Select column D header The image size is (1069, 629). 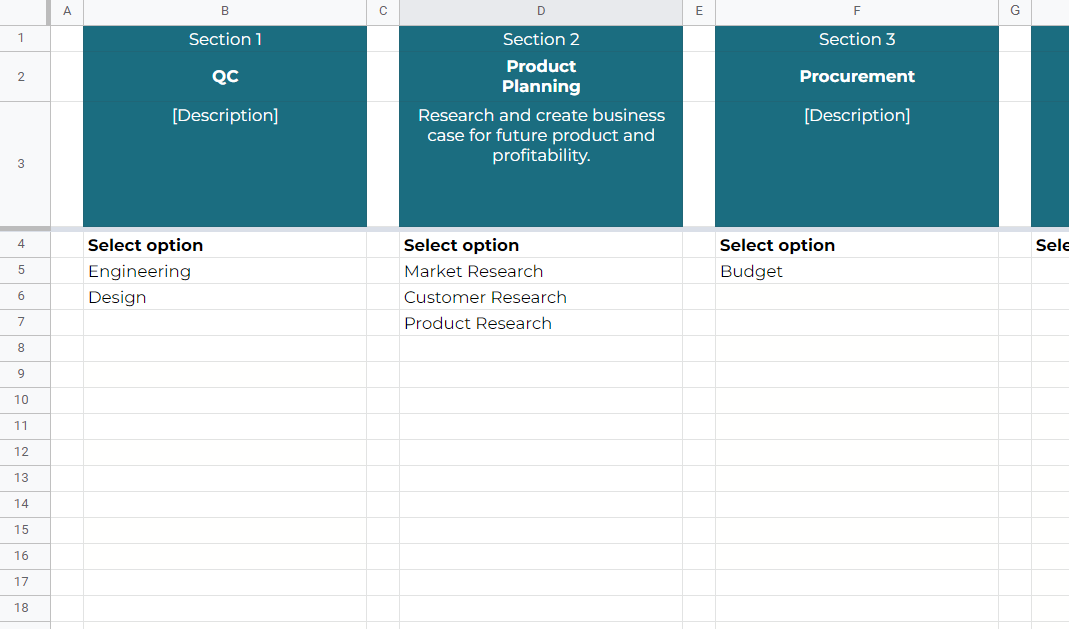541,11
